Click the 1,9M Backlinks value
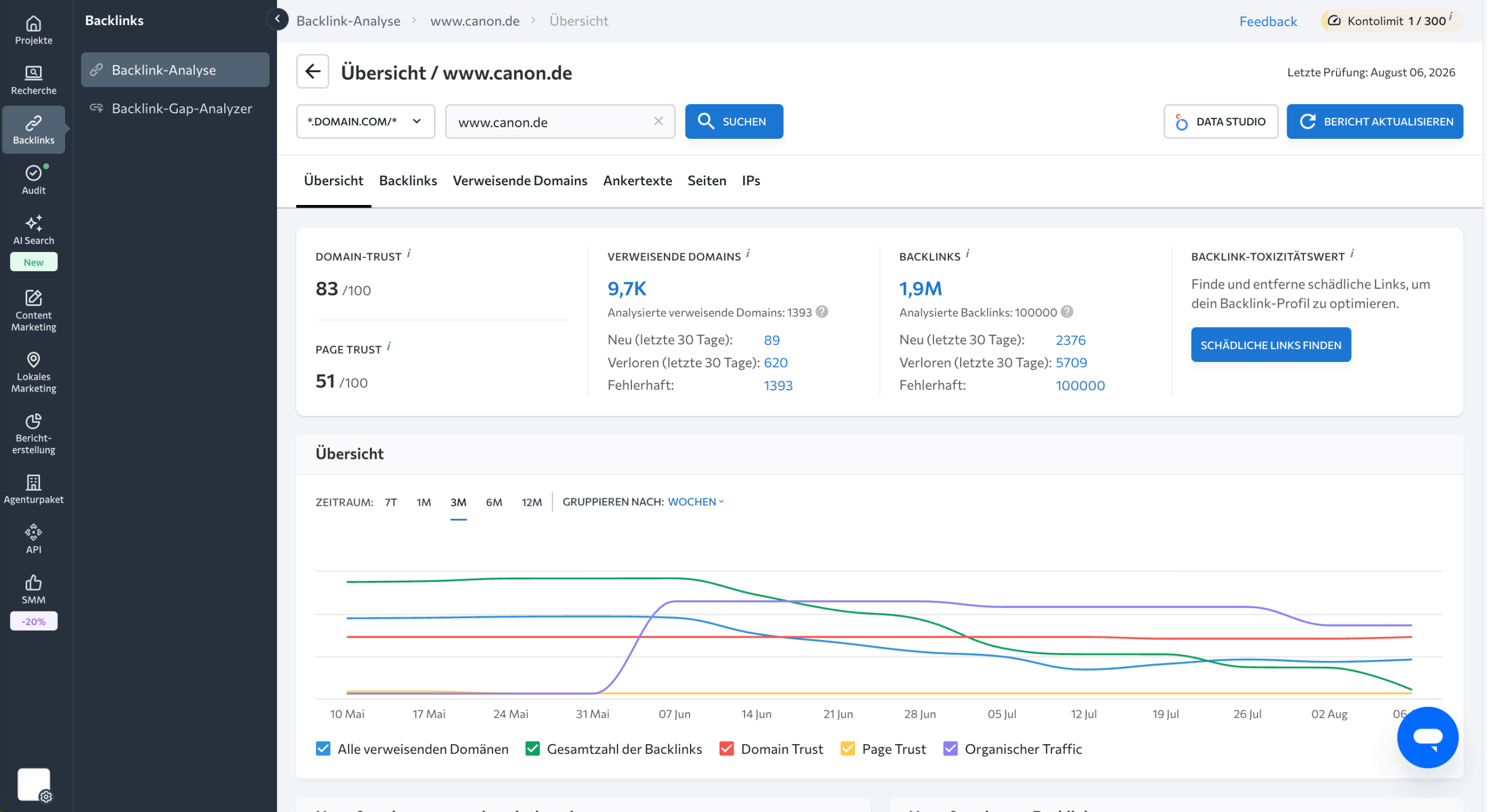This screenshot has width=1487, height=812. tap(921, 289)
